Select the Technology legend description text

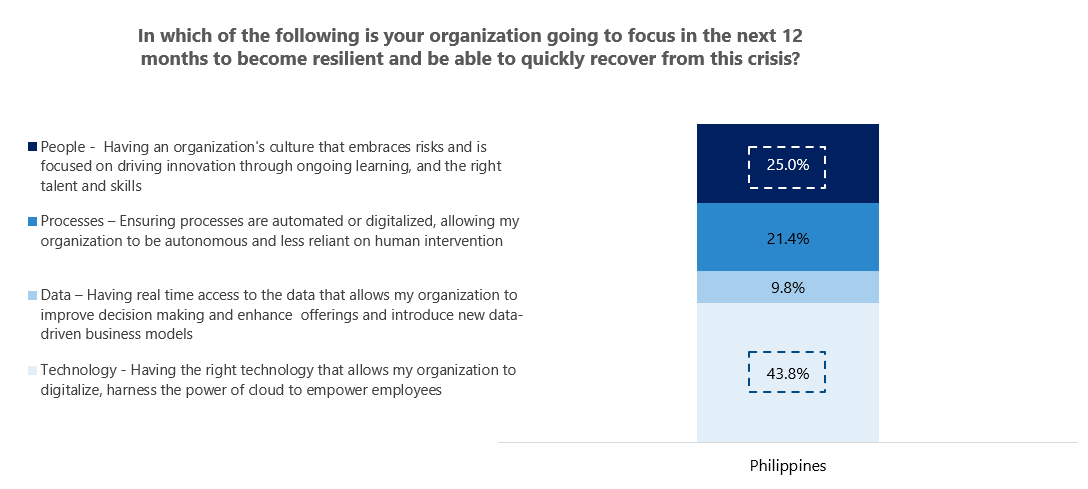(278, 380)
